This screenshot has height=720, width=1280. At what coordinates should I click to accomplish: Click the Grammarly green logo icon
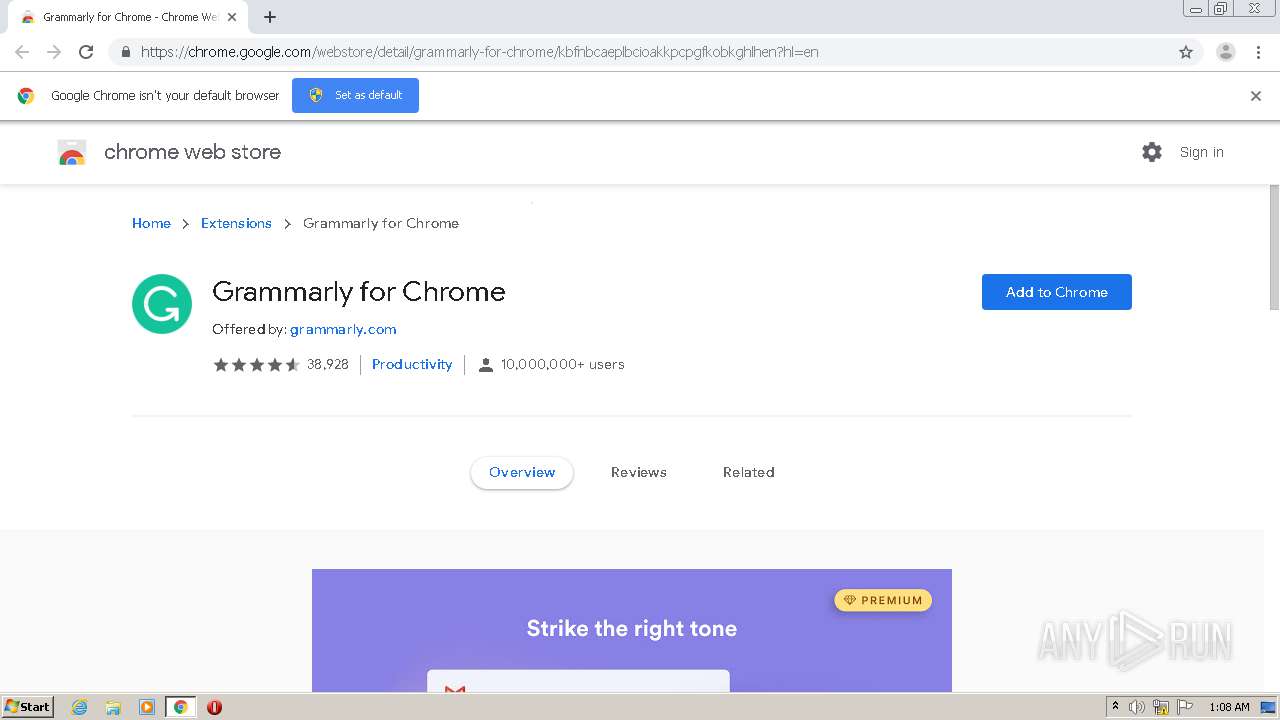pyautogui.click(x=162, y=304)
